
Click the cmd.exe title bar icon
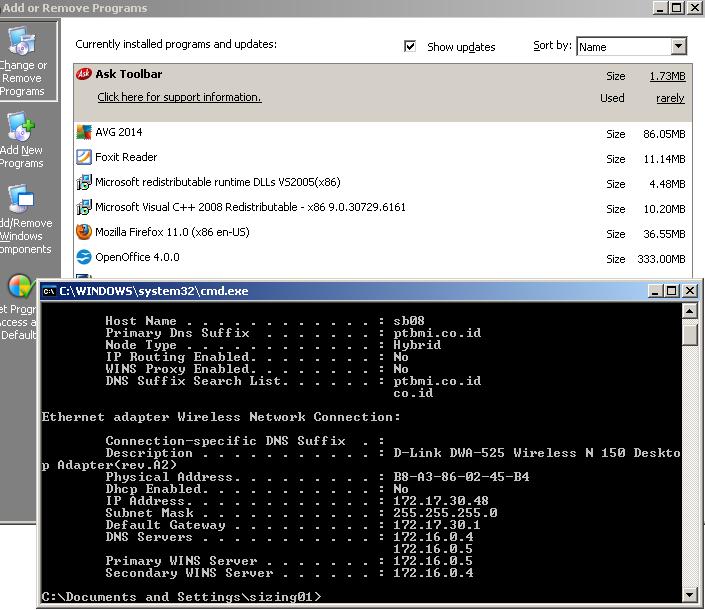click(49, 291)
